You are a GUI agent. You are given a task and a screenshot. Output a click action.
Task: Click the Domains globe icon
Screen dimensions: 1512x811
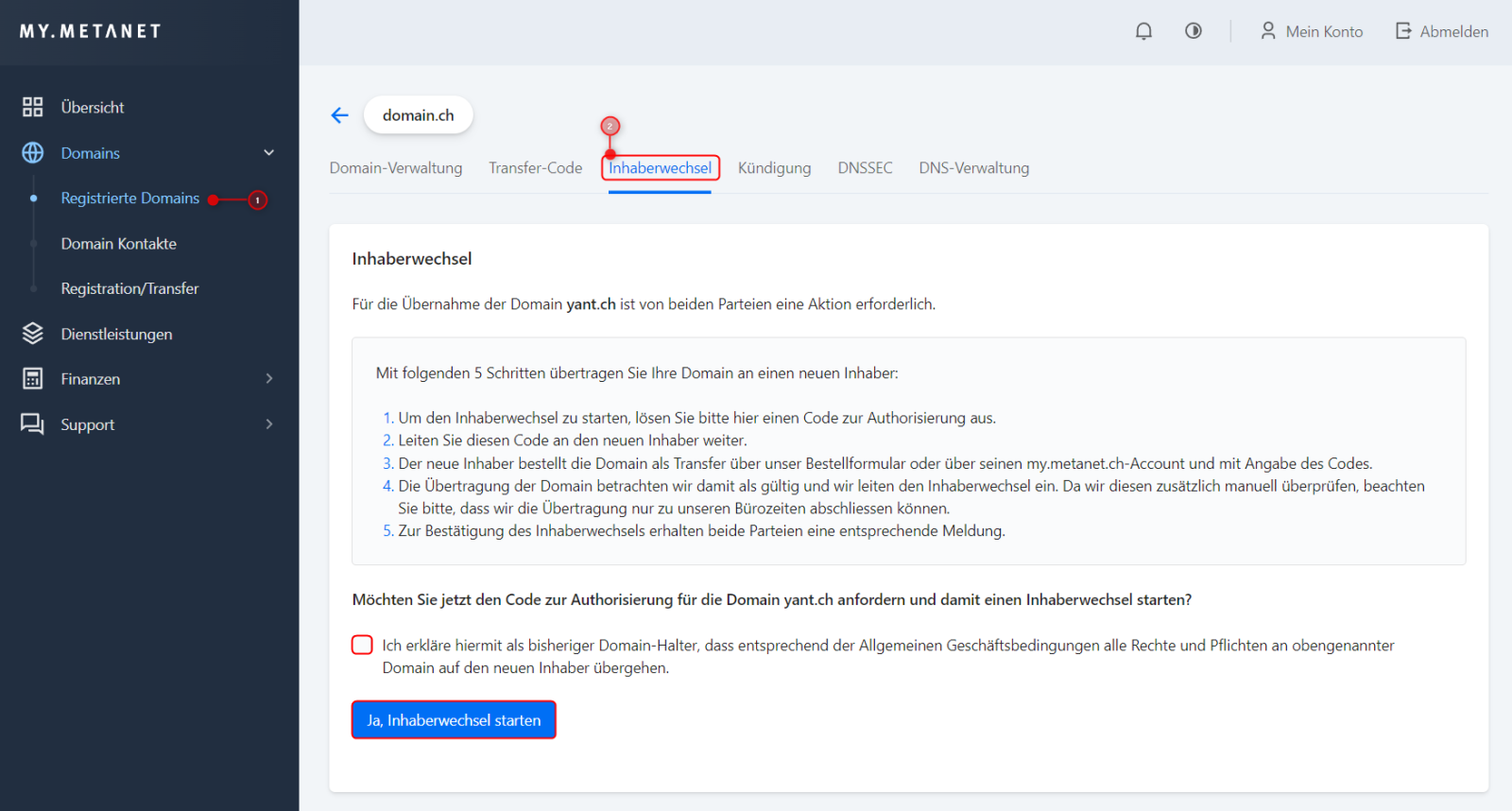pyautogui.click(x=33, y=153)
